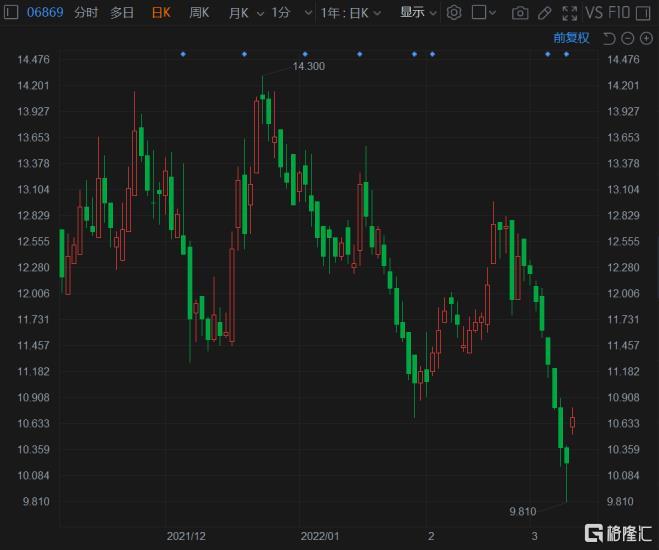Viewport: 659px width, 550px height.
Task: Open the chart settings gear icon
Action: click(x=454, y=13)
